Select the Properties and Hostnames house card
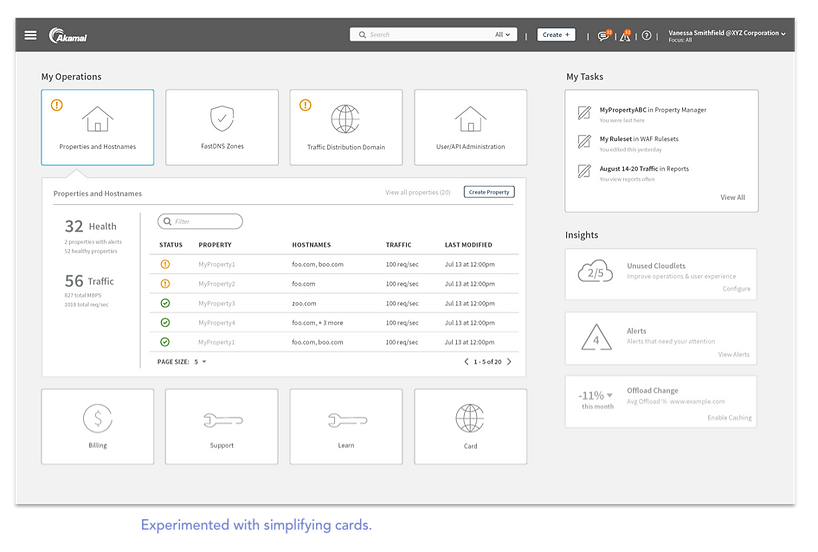818x552 pixels. click(x=98, y=127)
